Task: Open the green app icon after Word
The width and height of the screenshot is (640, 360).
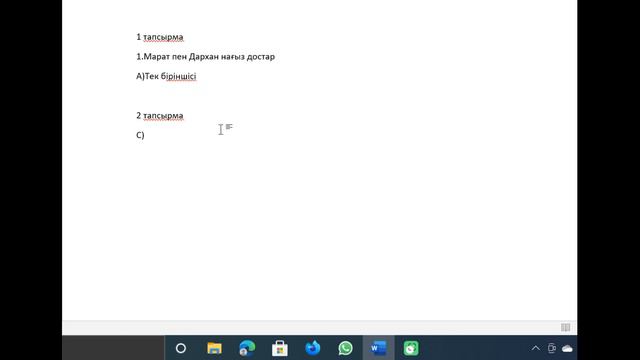Action: (411, 348)
